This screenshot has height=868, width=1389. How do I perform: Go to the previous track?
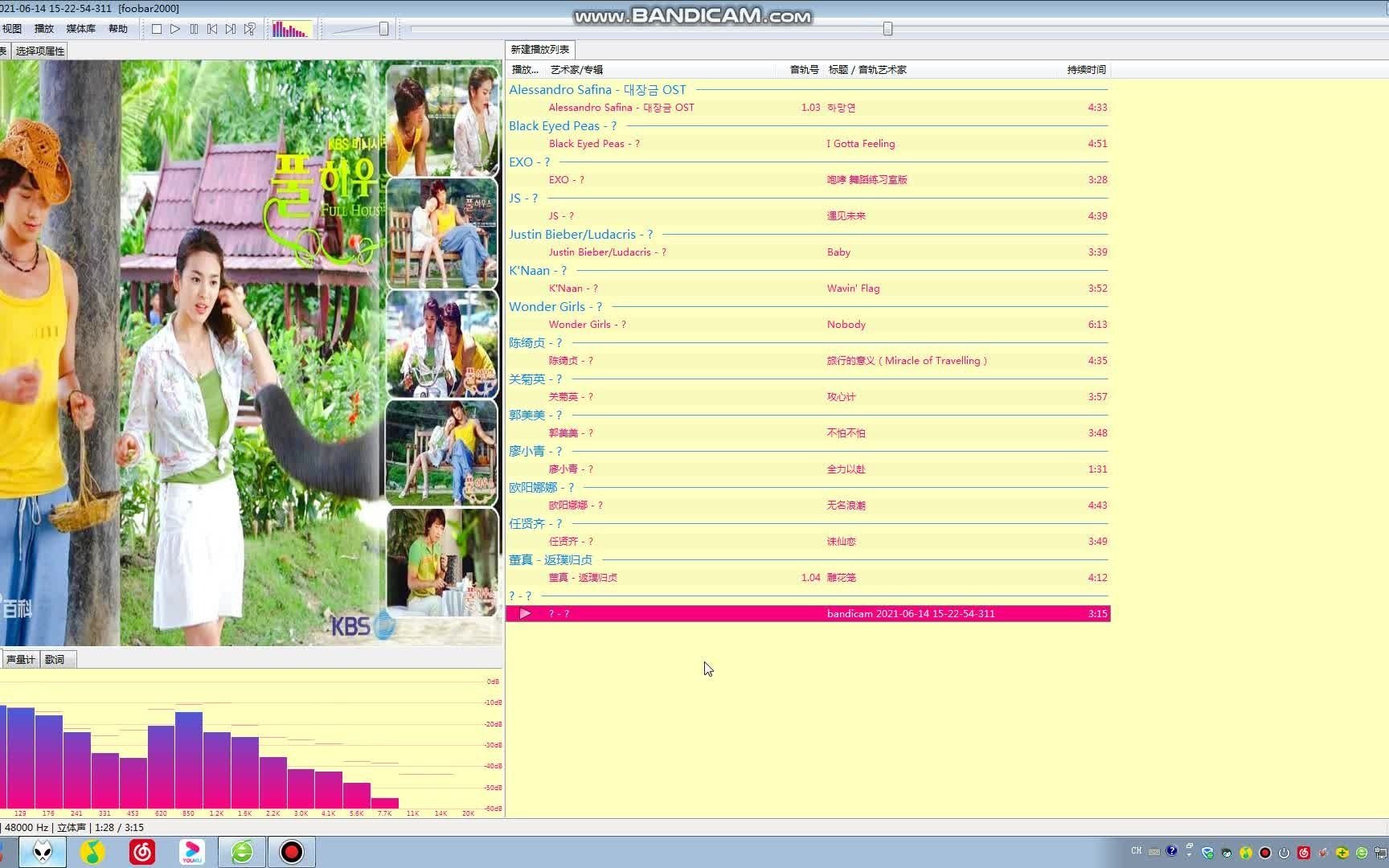pyautogui.click(x=212, y=29)
